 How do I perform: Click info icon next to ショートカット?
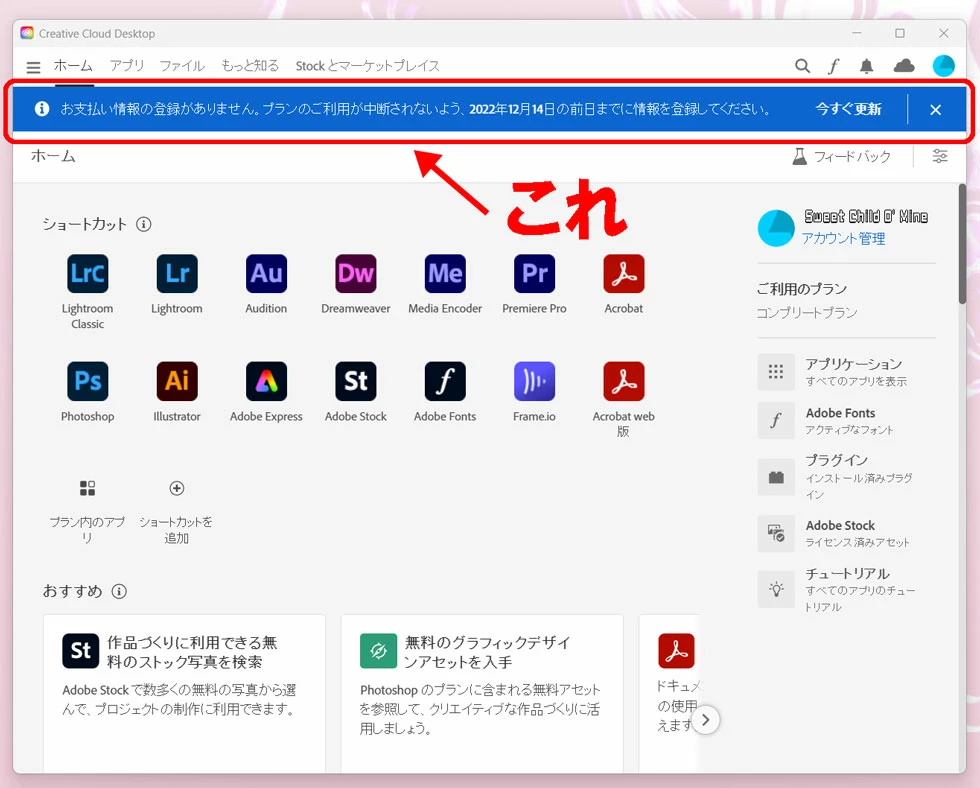pos(144,224)
